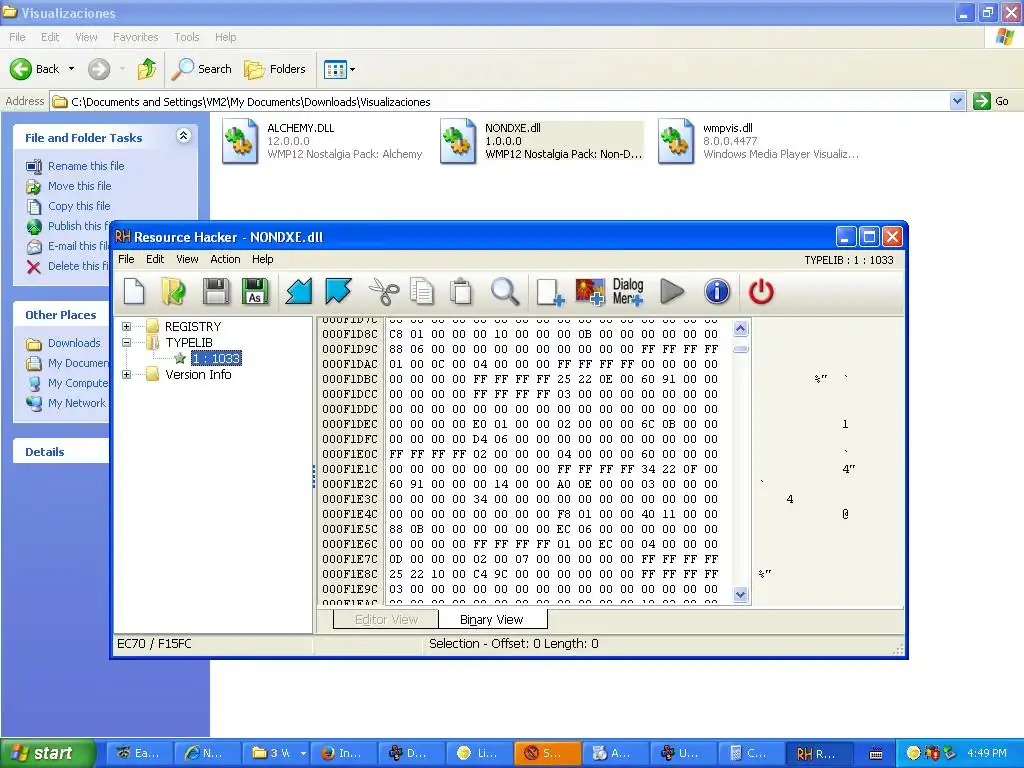
Task: Click Explorer's Up folder icon
Action: pos(147,69)
